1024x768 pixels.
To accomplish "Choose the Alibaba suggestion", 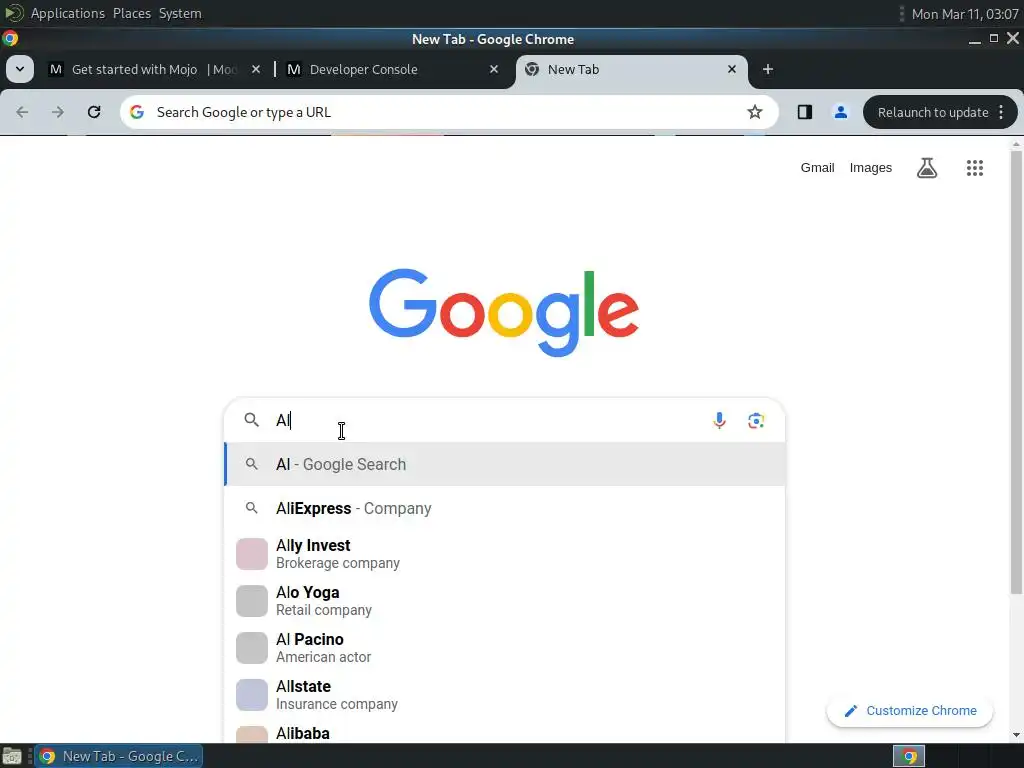I will 505,732.
